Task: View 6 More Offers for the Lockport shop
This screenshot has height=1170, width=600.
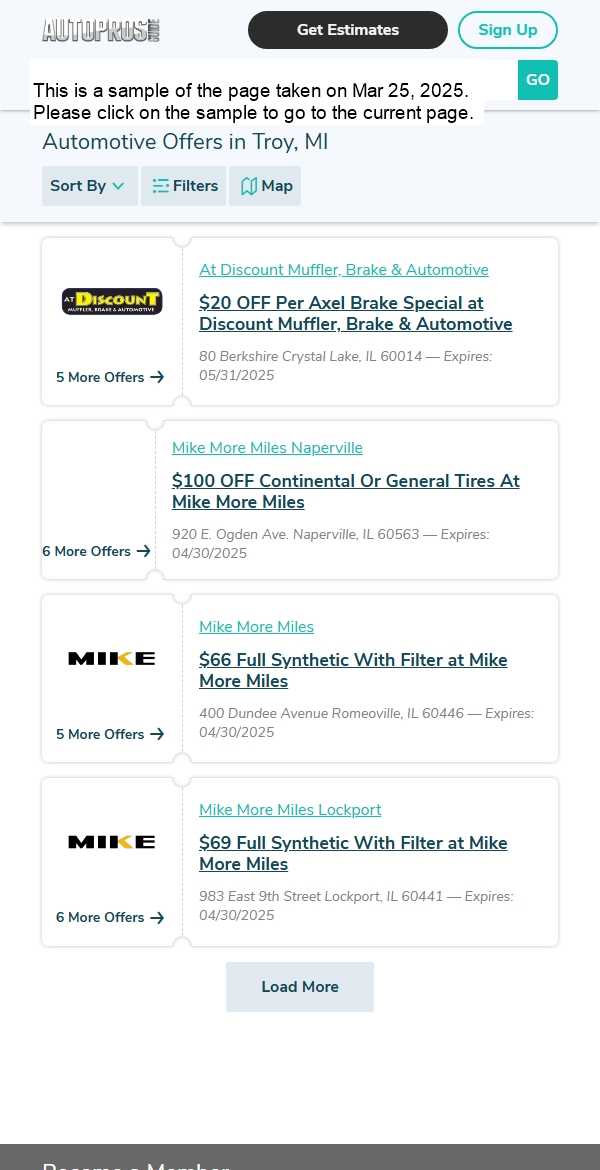Action: 110,917
